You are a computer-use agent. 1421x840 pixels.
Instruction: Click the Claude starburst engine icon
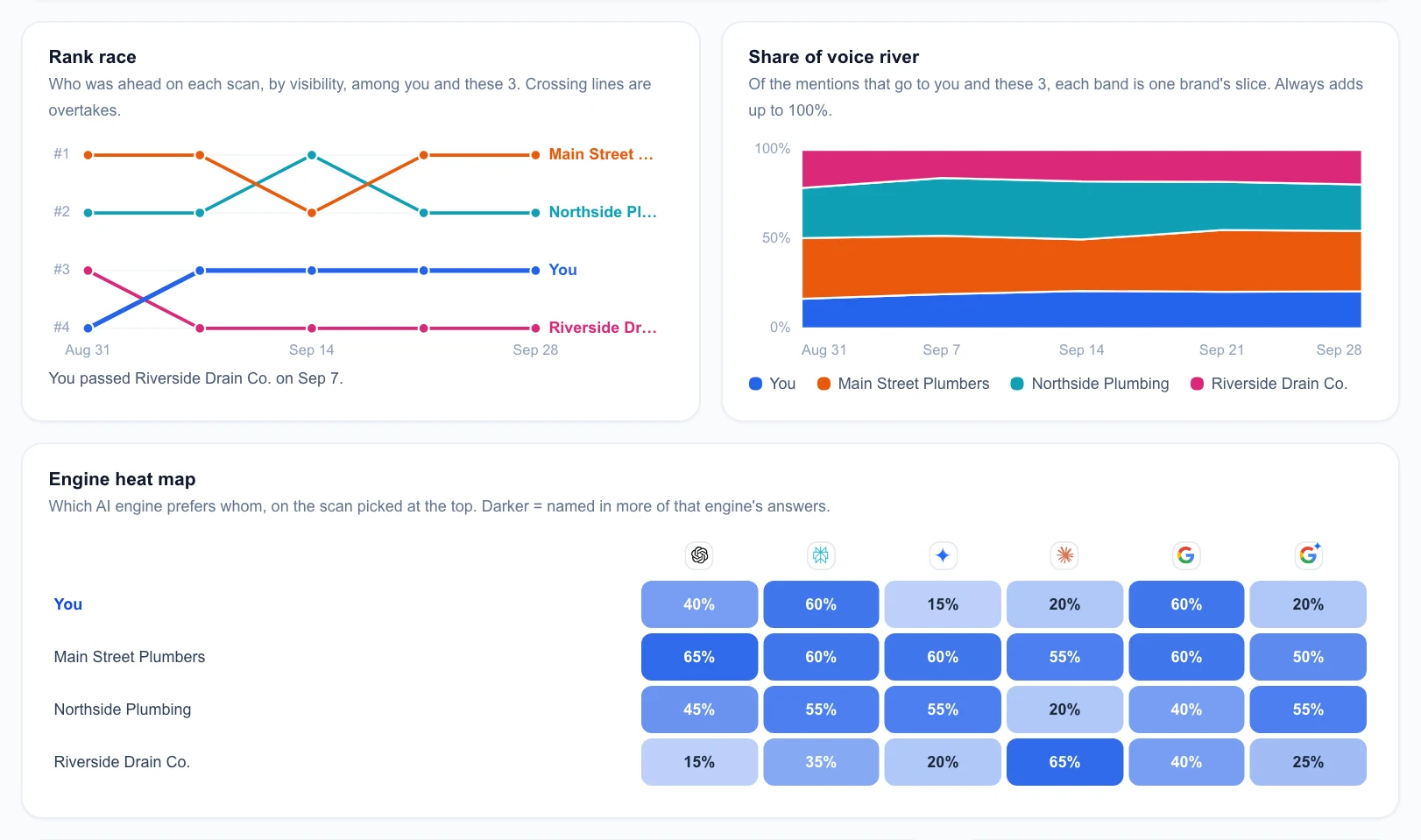tap(1064, 555)
